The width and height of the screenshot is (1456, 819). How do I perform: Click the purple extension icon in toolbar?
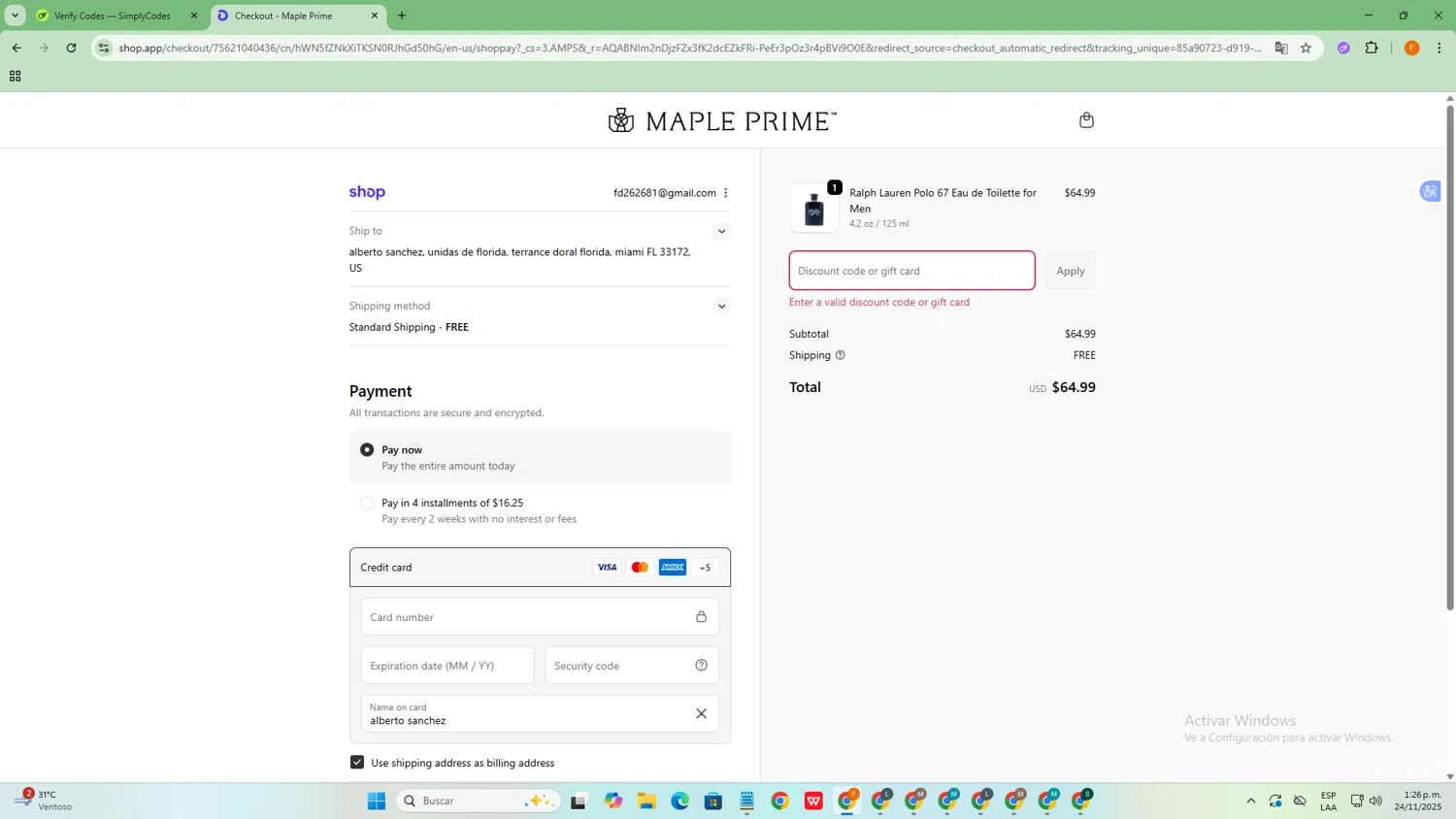click(1343, 48)
